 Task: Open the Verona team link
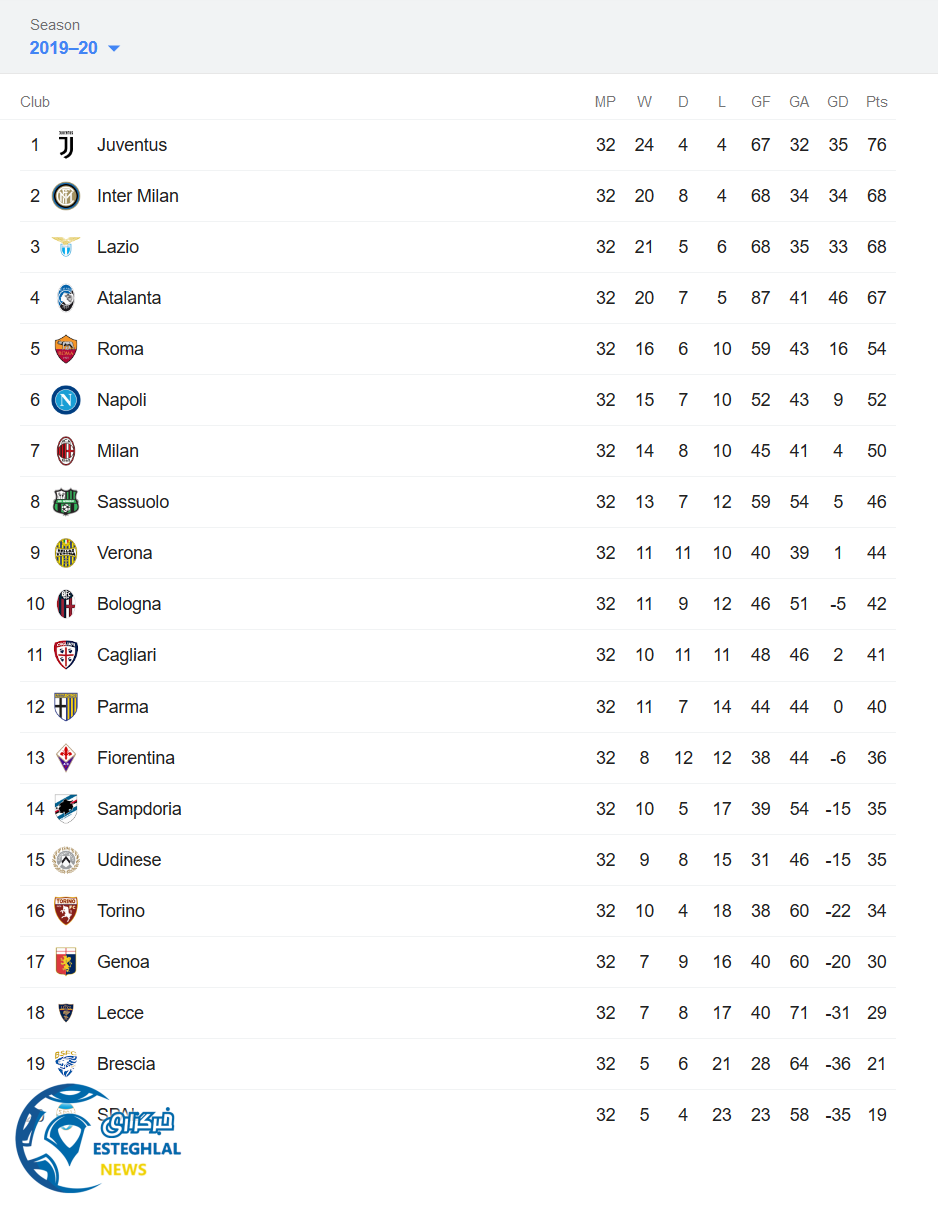pos(124,553)
